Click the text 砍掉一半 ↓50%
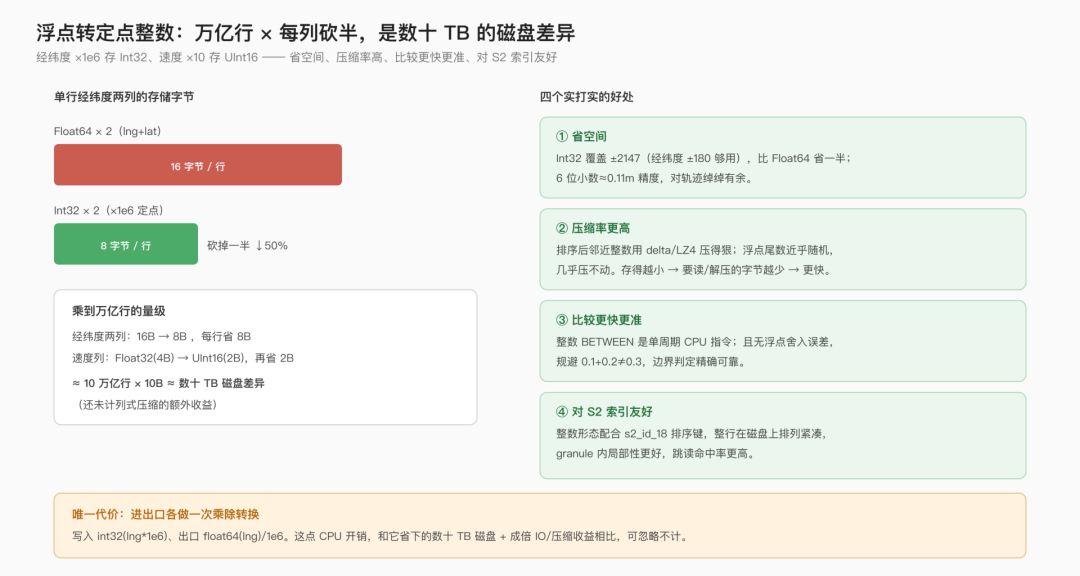Viewport: 1080px width, 576px height. coord(247,245)
